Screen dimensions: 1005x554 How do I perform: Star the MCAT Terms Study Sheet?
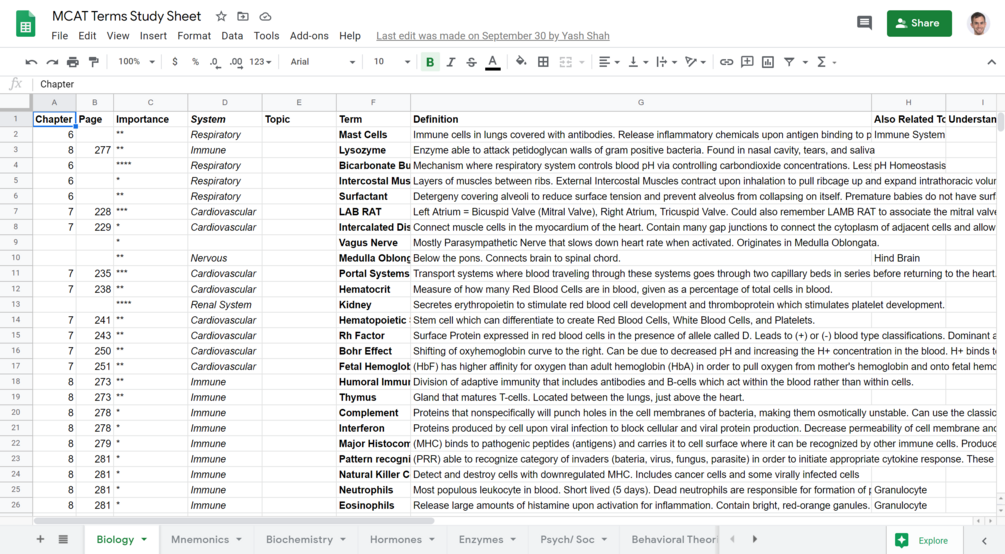coord(221,16)
